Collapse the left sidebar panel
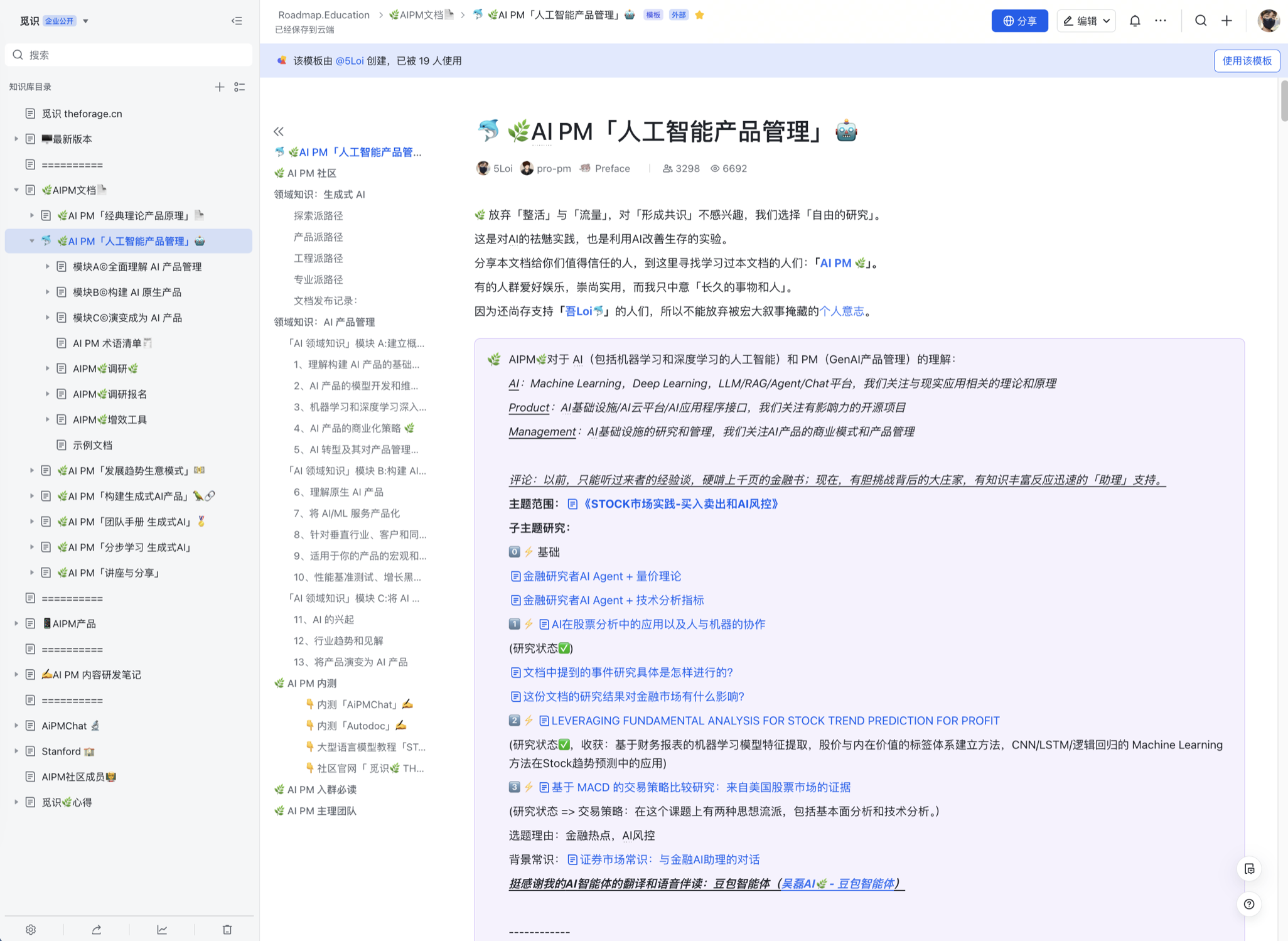The width and height of the screenshot is (1288, 941). (237, 21)
